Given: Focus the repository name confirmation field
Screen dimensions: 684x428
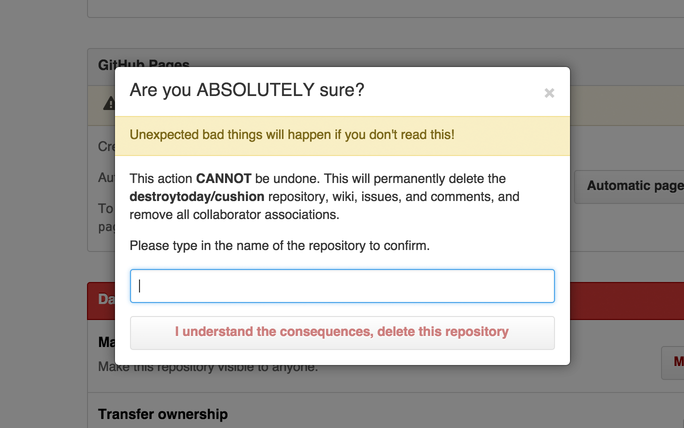Looking at the screenshot, I should (x=342, y=286).
